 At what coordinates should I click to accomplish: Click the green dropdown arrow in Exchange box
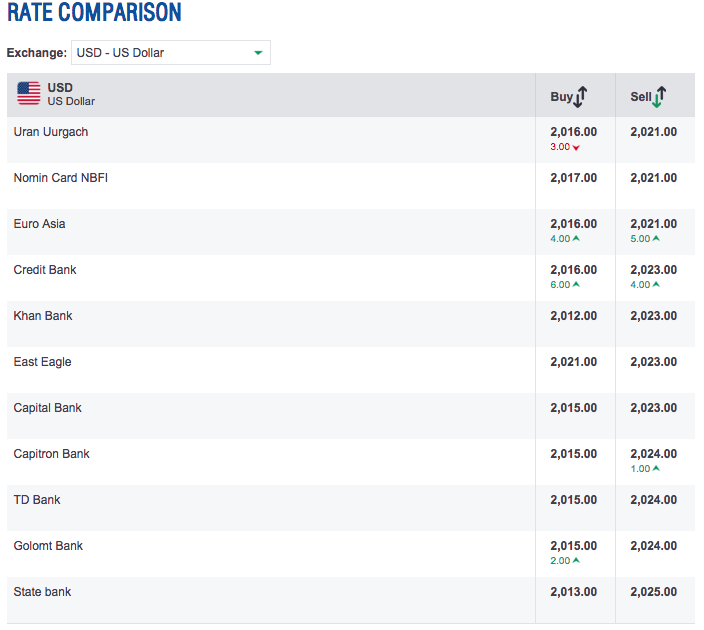[x=258, y=53]
